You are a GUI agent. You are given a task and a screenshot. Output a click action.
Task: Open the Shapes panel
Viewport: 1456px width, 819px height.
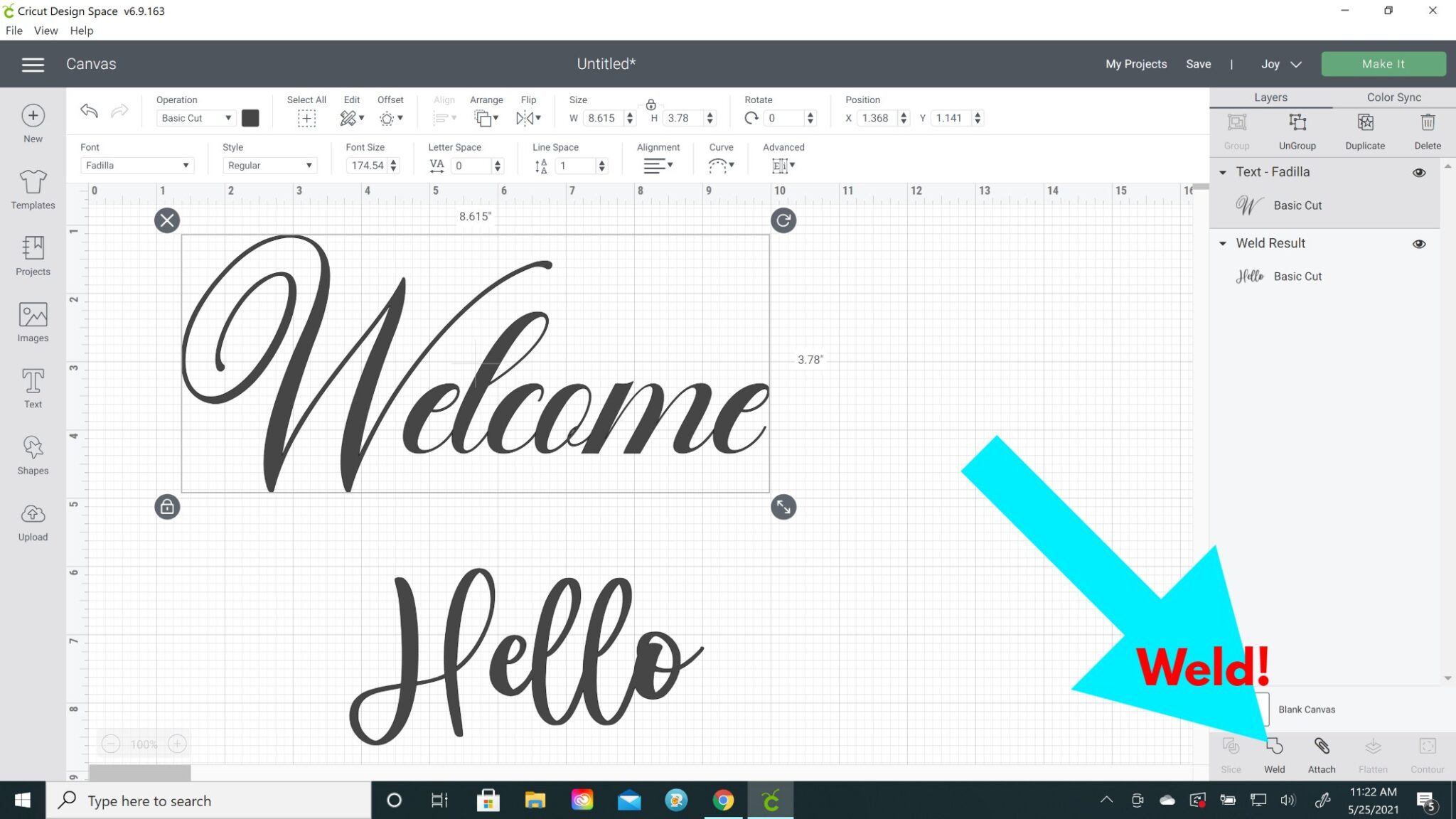[x=33, y=454]
